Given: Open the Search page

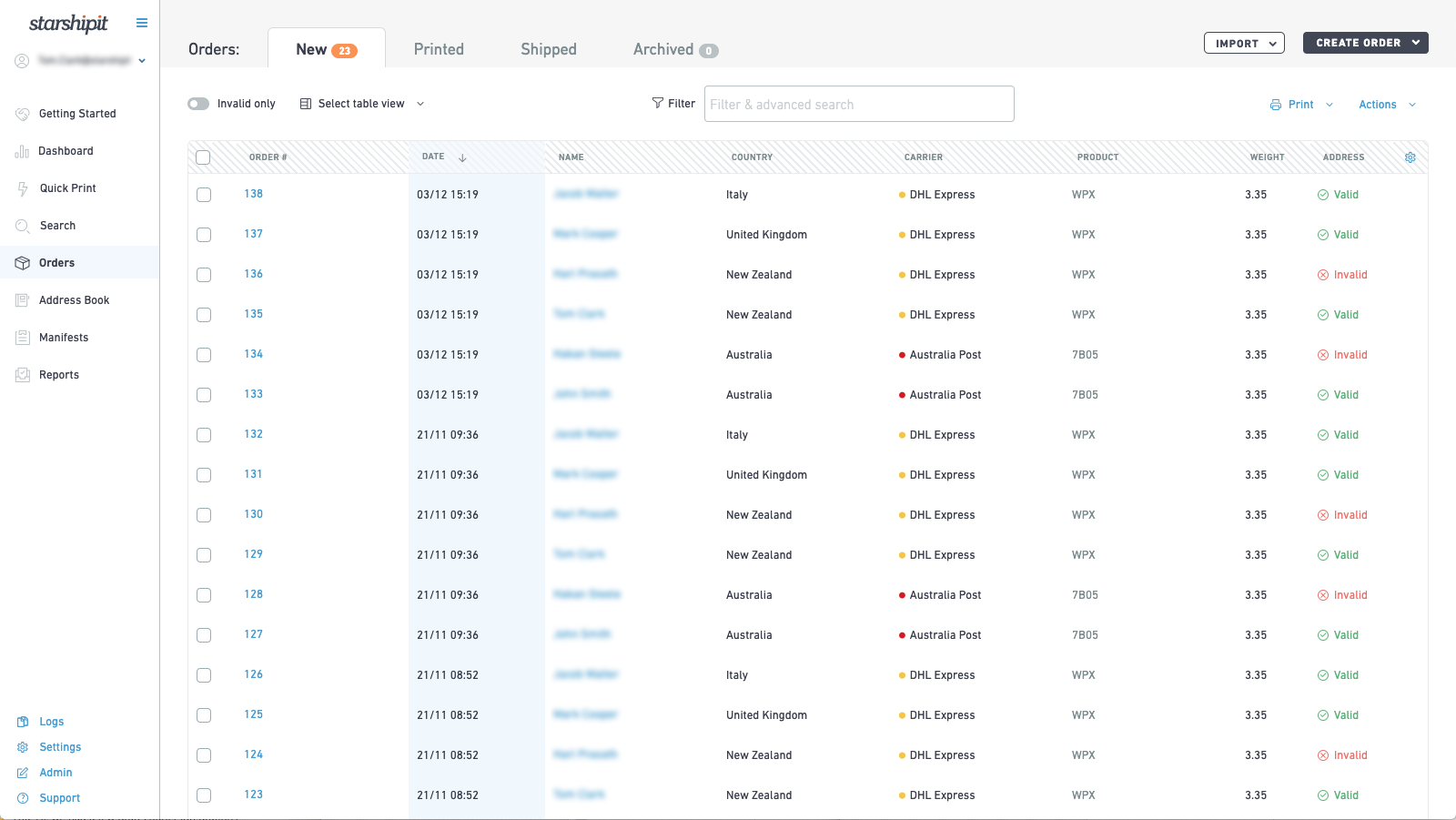Looking at the screenshot, I should [57, 225].
